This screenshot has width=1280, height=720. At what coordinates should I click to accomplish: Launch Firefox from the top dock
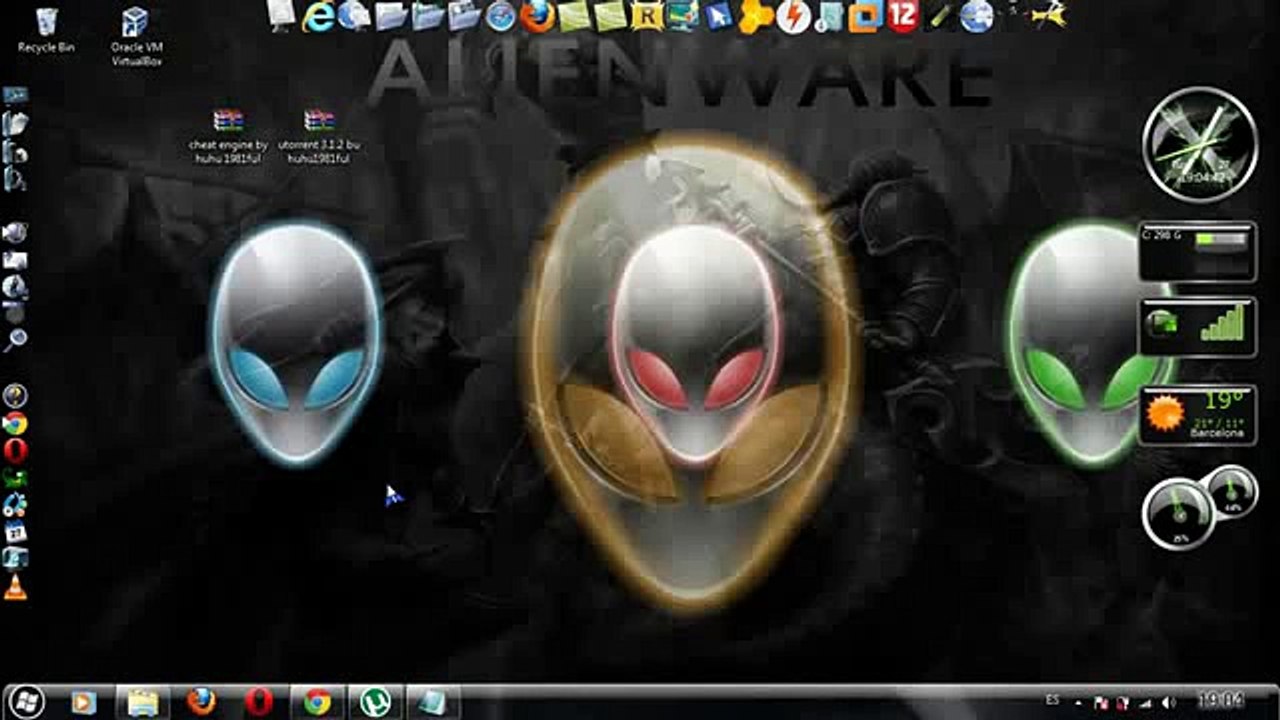click(538, 16)
